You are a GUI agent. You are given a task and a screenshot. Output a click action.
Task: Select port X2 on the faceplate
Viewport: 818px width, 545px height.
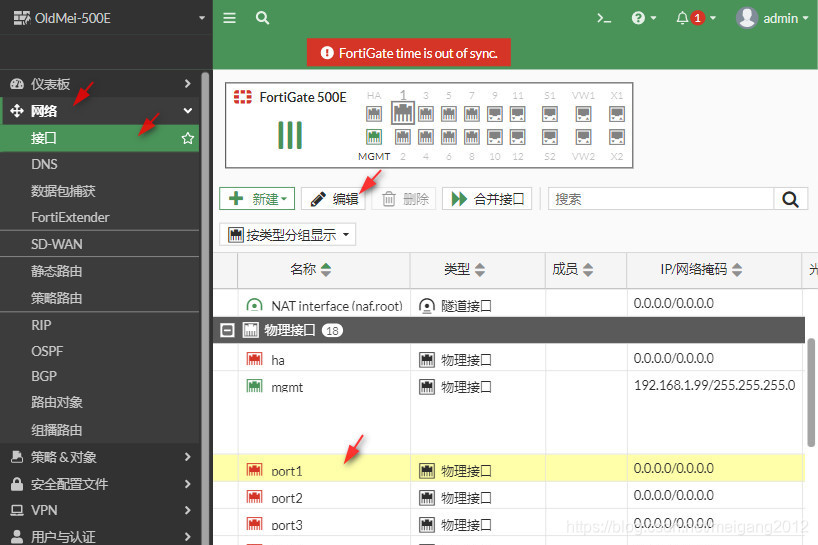pos(617,137)
